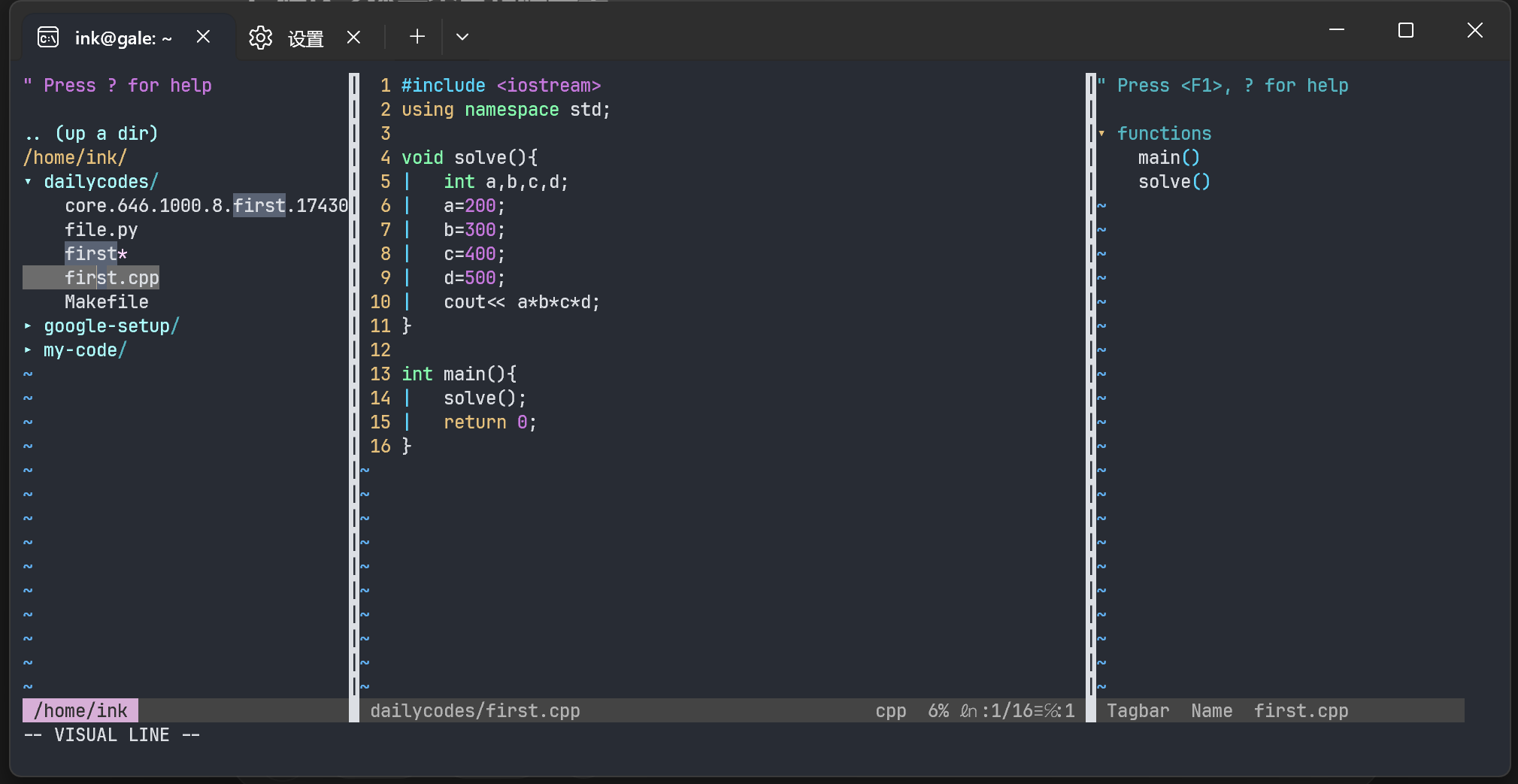The width and height of the screenshot is (1518, 784).
Task: Jump to main() in Tagbar
Action: coord(1169,158)
